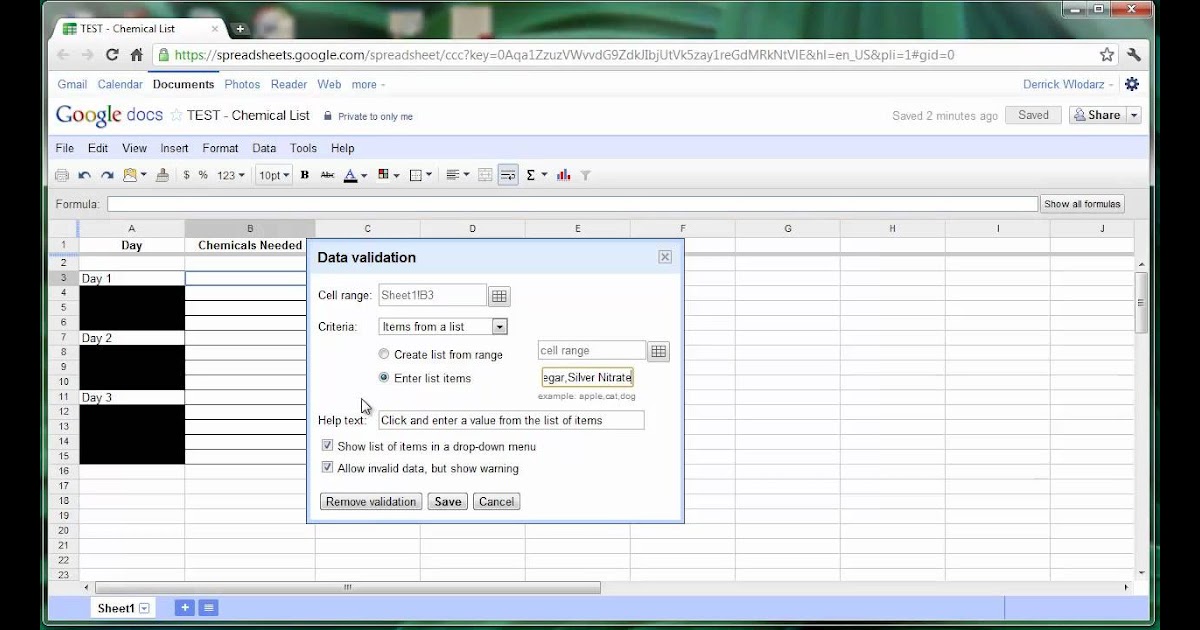Image resolution: width=1200 pixels, height=630 pixels.
Task: Pick Cell range using the grid icon
Action: [x=499, y=296]
